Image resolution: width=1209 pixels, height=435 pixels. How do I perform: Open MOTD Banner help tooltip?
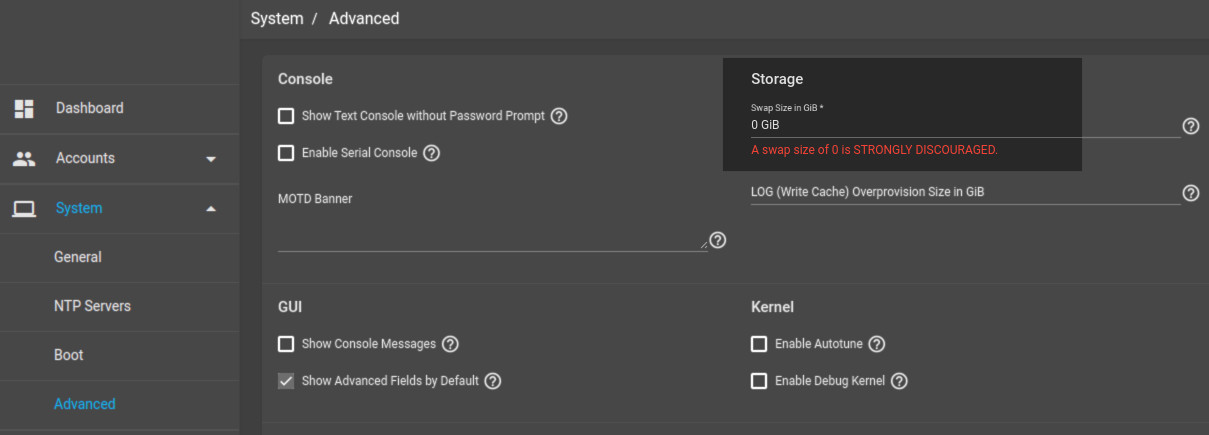tap(717, 240)
